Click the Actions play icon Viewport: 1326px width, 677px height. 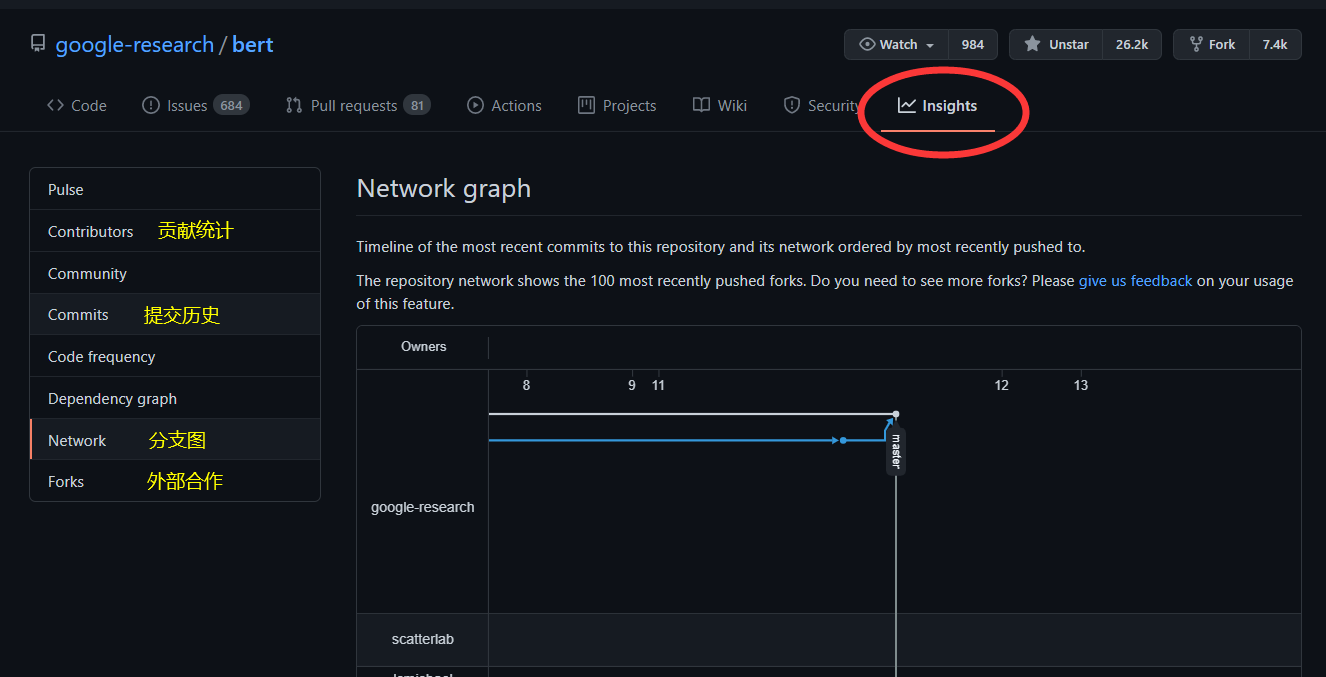click(x=475, y=105)
